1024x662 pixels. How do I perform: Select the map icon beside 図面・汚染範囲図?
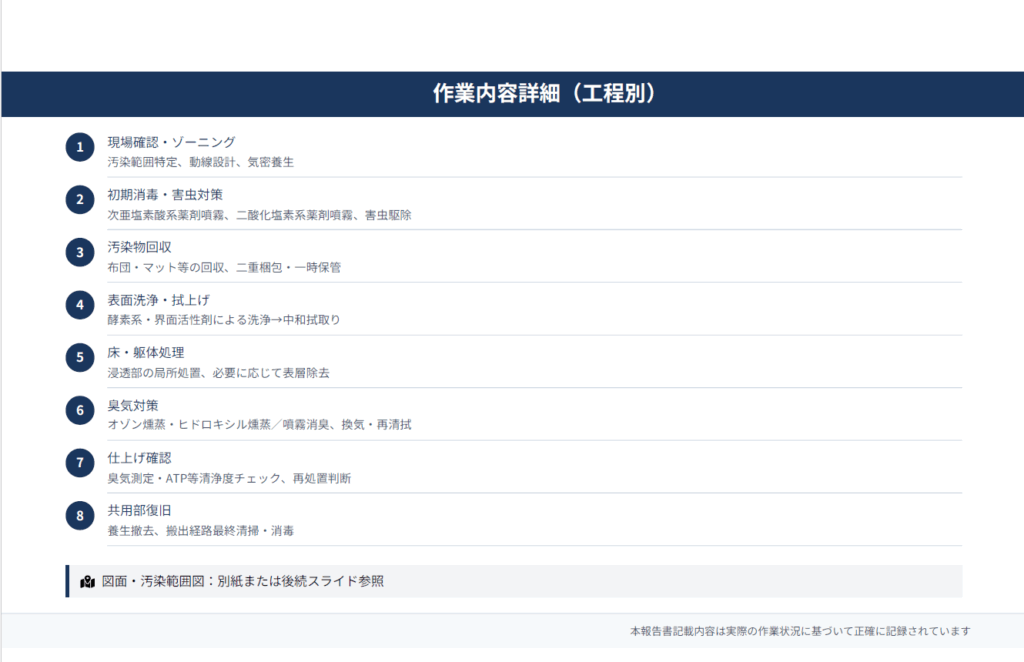[x=85, y=581]
